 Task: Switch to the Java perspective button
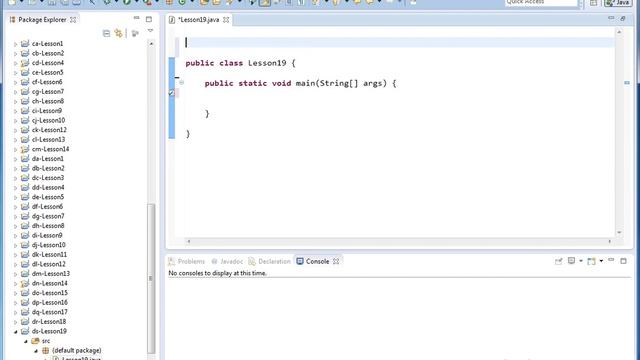coord(617,2)
